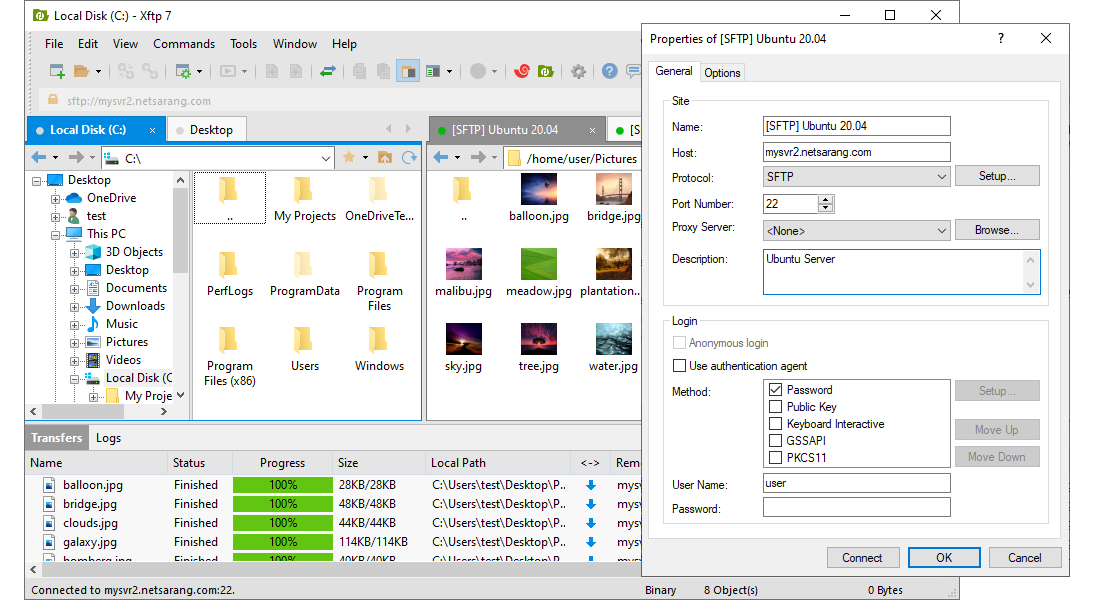Select the Program Files folder icon
Image resolution: width=1100 pixels, height=600 pixels.
click(x=379, y=265)
